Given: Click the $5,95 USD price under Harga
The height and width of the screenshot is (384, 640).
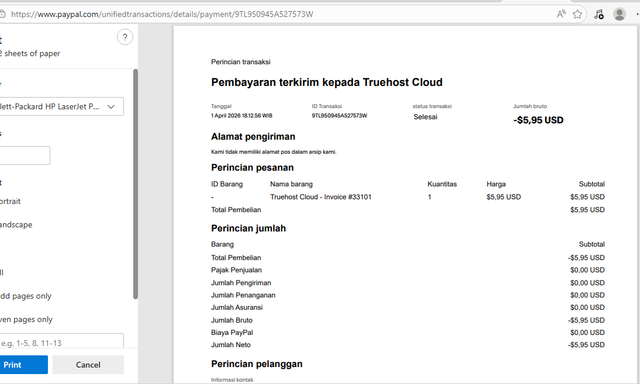Looking at the screenshot, I should (x=504, y=197).
